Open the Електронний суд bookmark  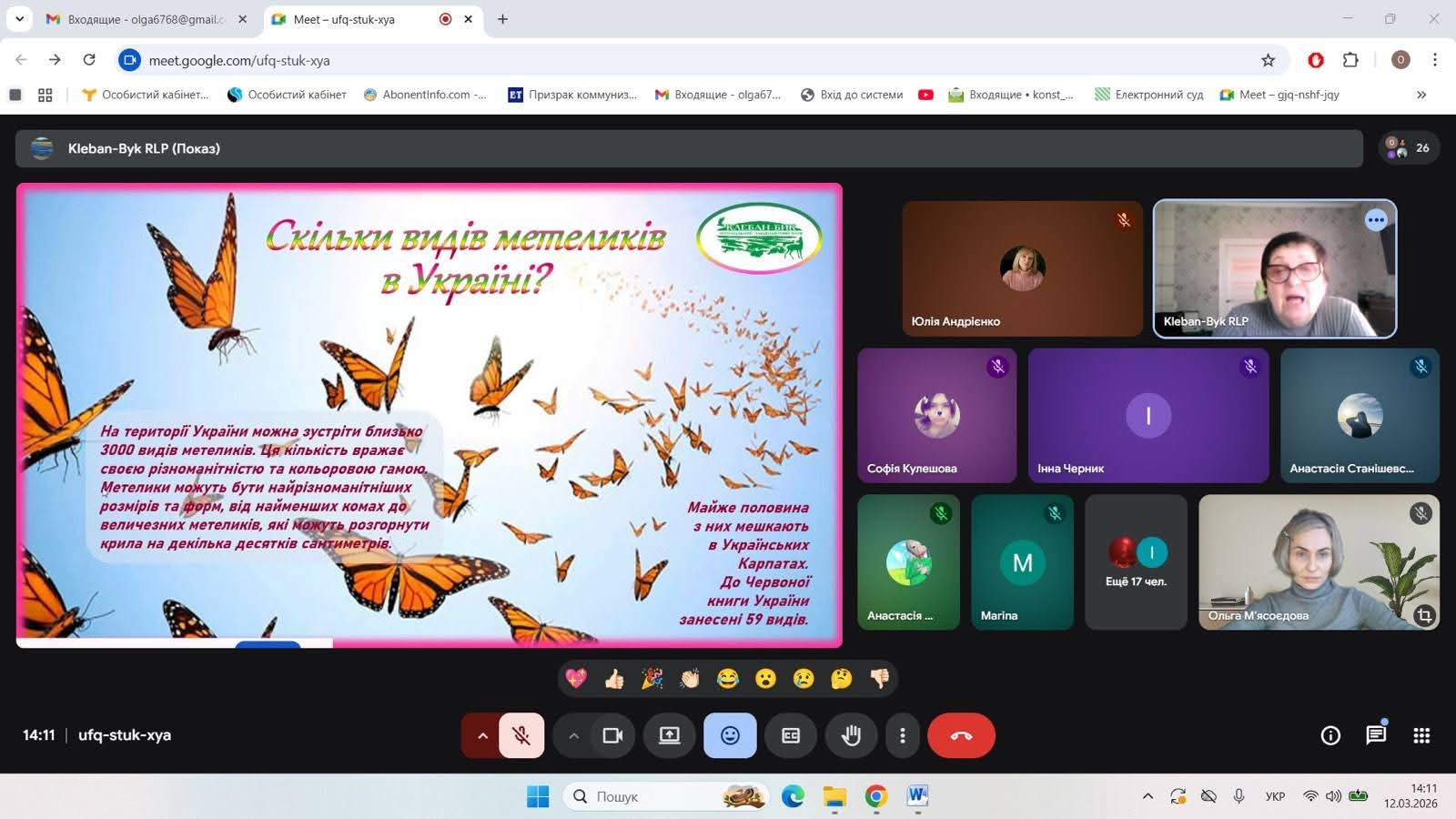(x=1148, y=95)
